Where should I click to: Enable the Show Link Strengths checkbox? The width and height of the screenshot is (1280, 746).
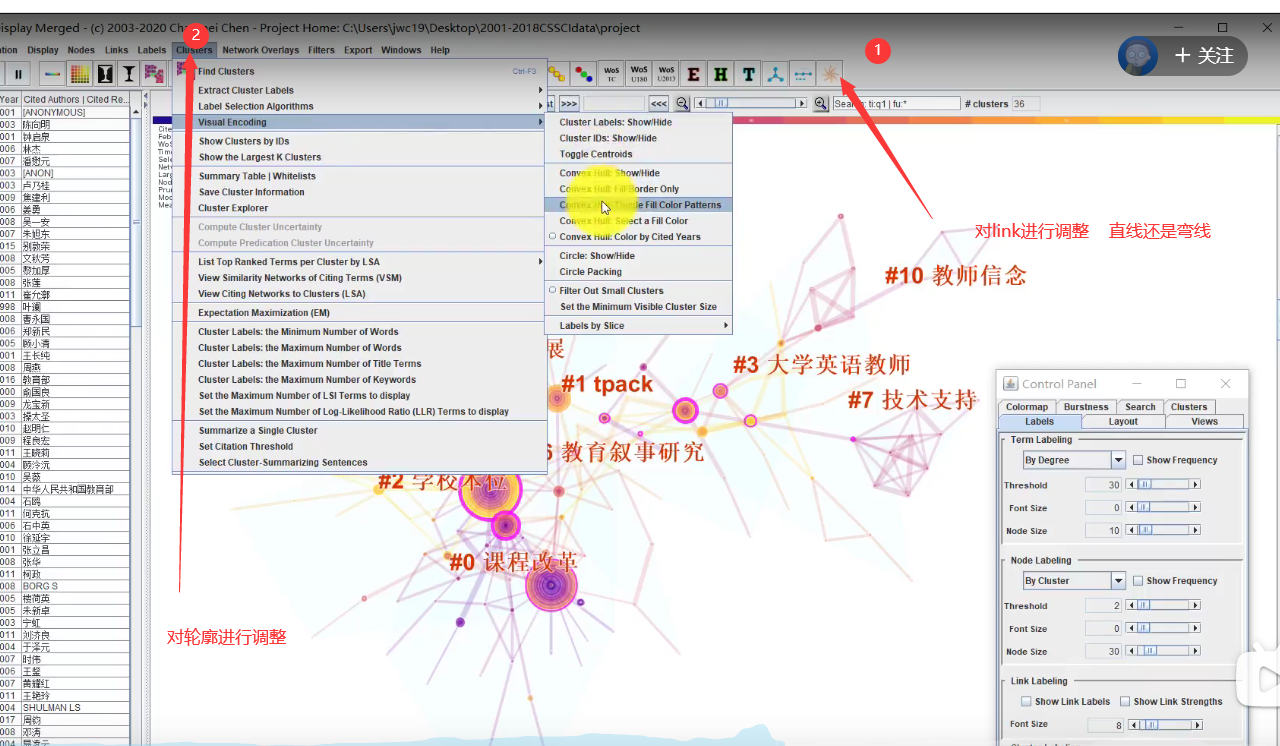[1125, 702]
